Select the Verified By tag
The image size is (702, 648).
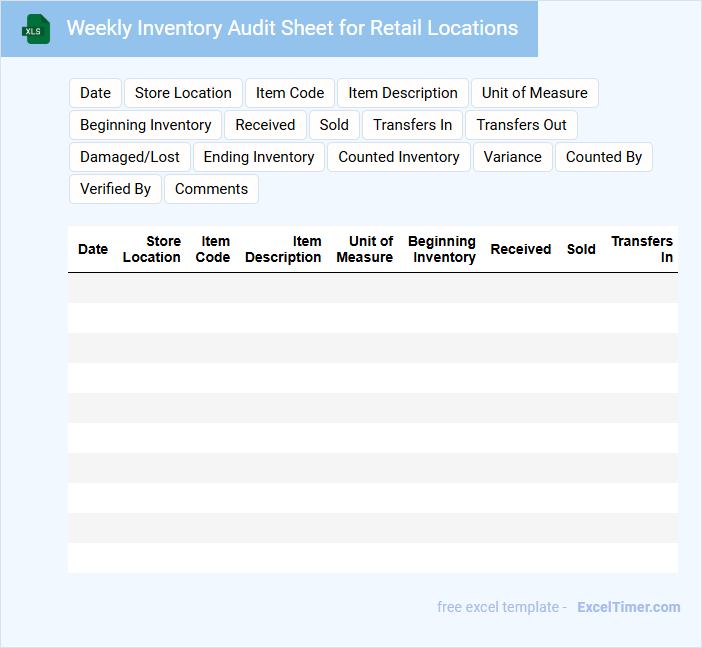click(x=115, y=189)
